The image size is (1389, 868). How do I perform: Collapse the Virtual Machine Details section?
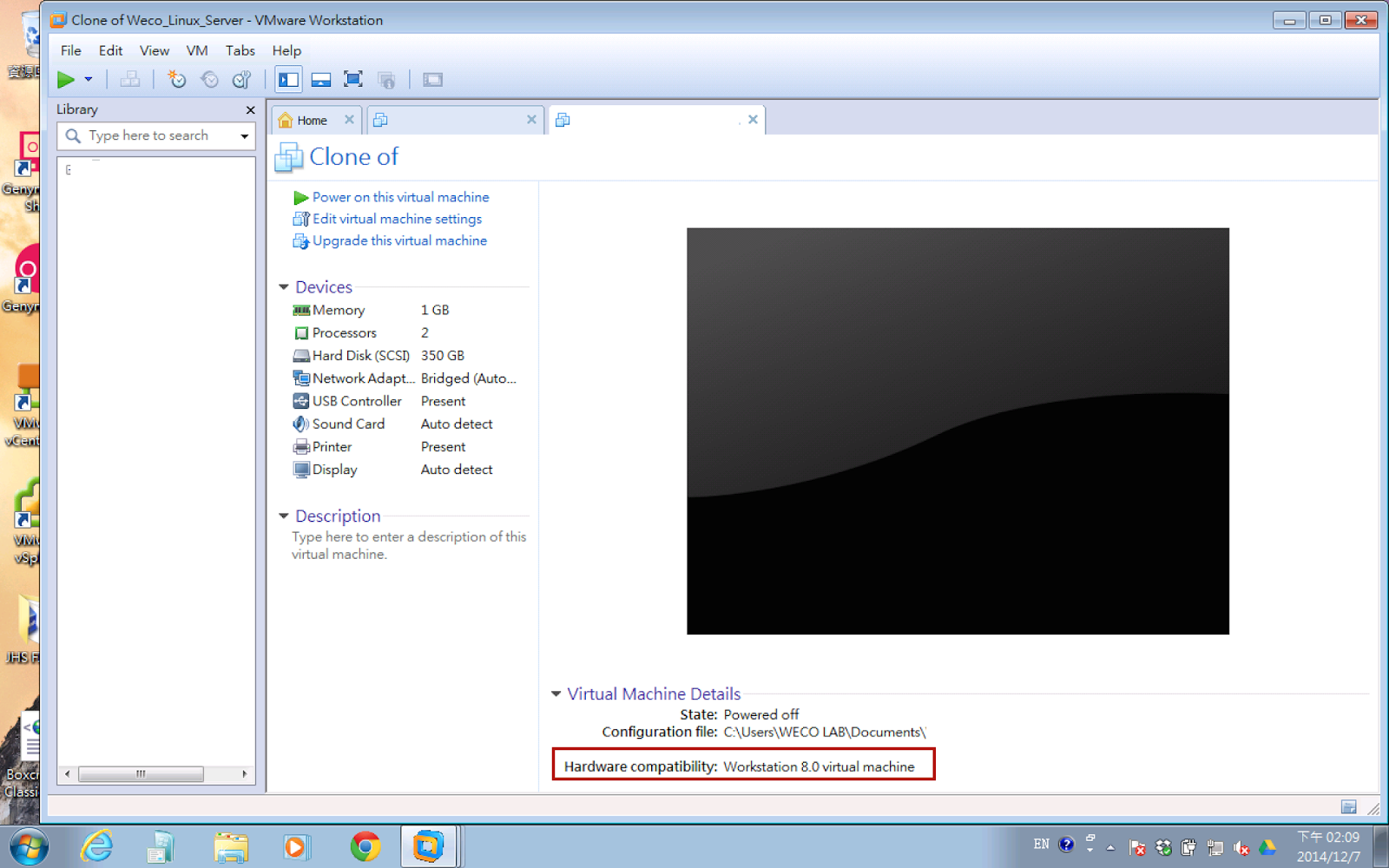tap(556, 694)
